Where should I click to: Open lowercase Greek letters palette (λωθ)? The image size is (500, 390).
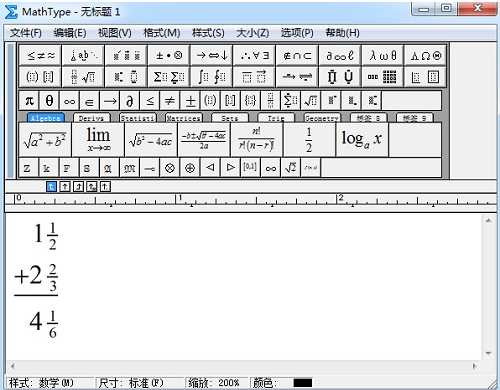point(382,55)
